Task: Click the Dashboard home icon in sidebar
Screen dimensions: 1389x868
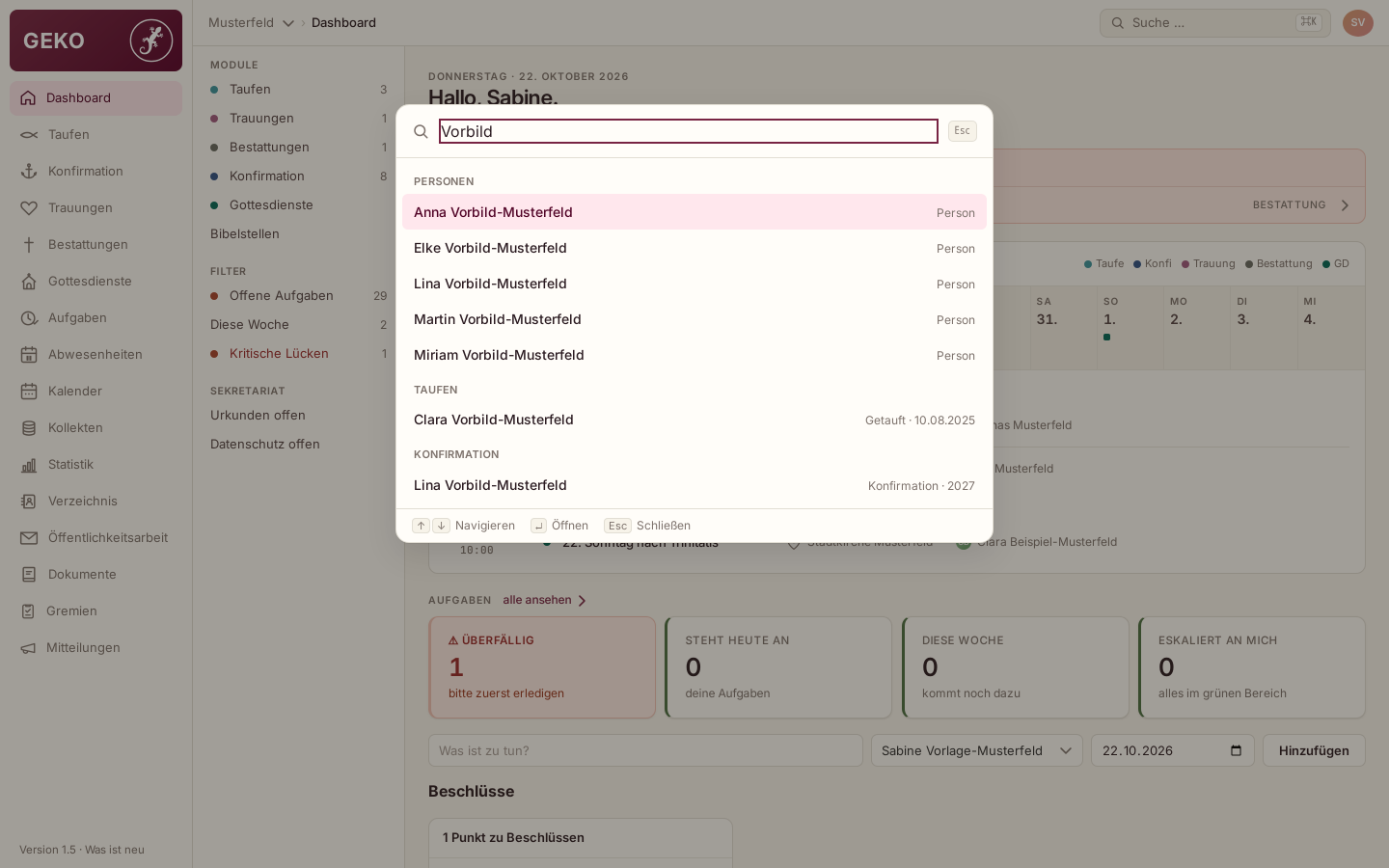Action: tap(28, 97)
